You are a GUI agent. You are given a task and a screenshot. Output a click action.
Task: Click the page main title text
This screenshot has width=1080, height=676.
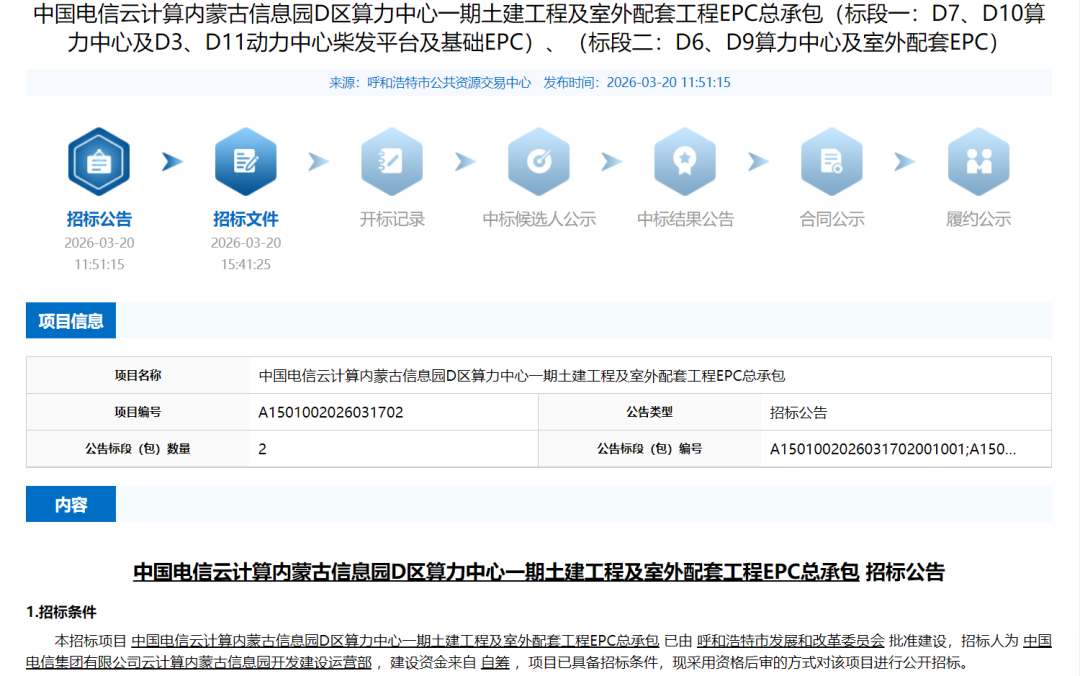point(539,28)
